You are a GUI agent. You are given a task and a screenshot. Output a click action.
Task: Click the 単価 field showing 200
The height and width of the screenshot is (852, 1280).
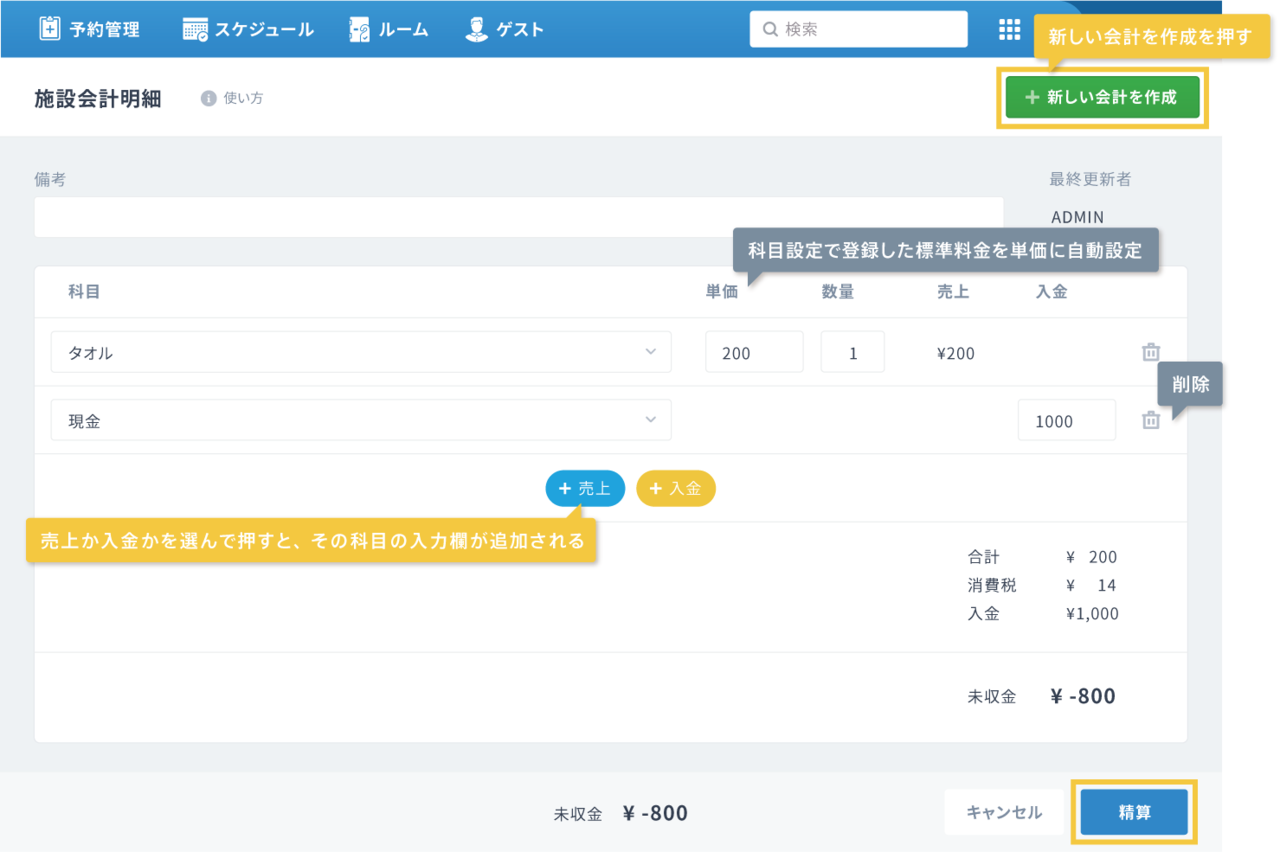point(754,353)
